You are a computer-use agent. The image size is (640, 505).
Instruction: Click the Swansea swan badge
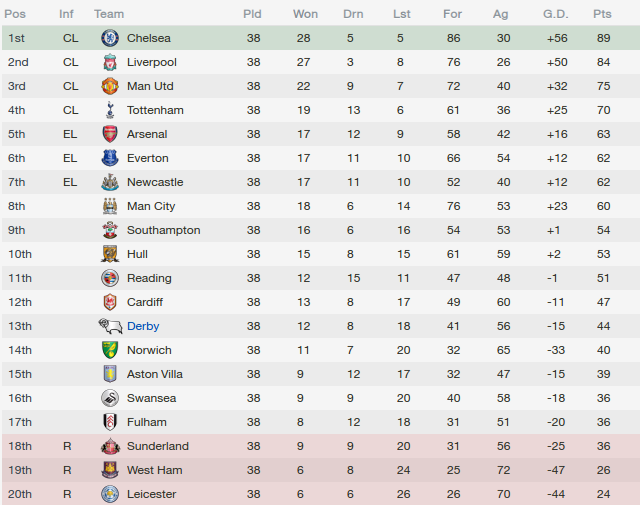(x=110, y=398)
